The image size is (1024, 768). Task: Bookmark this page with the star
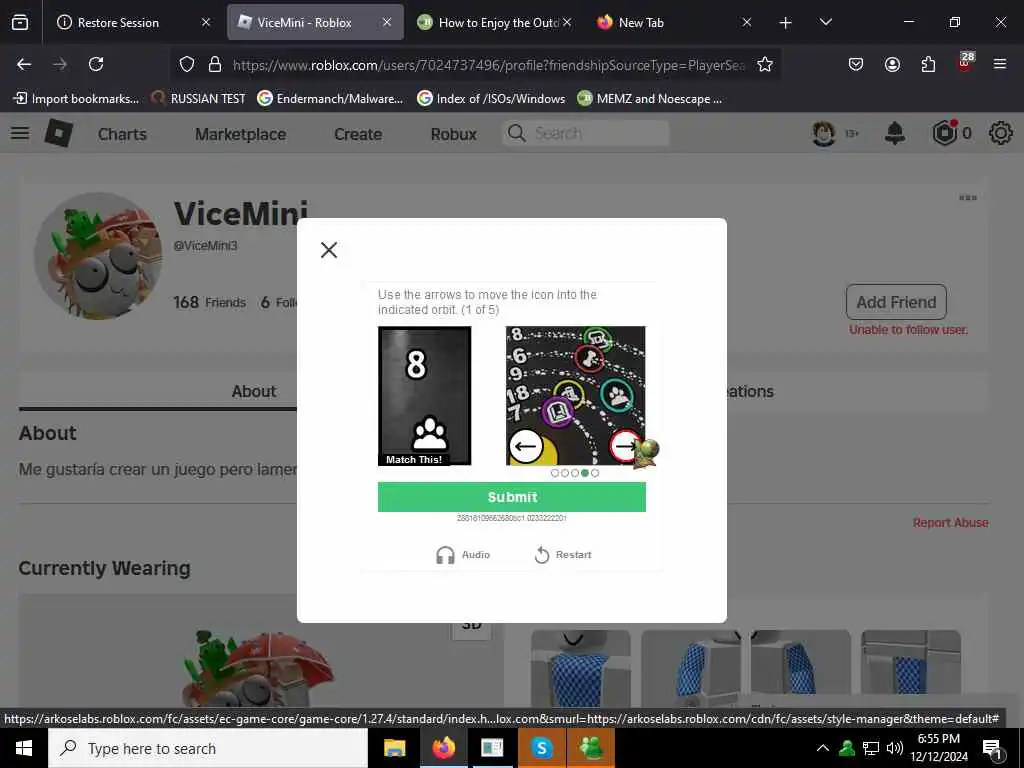coord(765,64)
